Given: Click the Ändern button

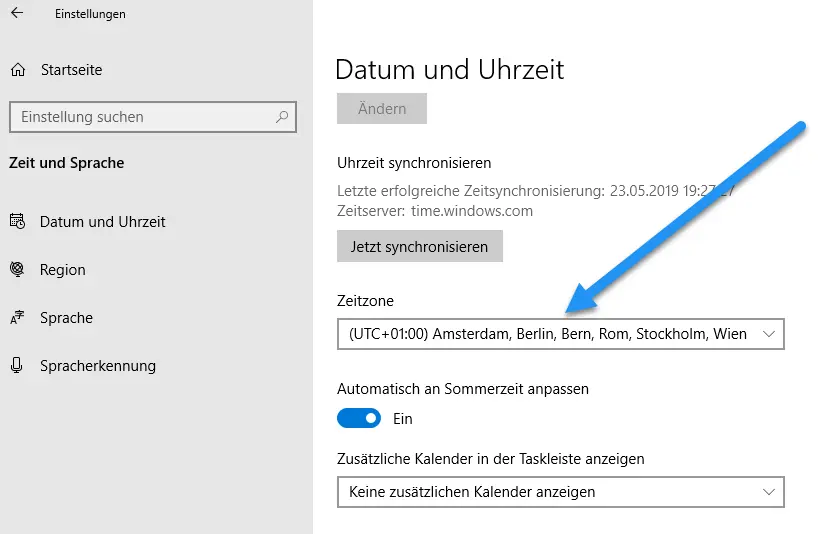Looking at the screenshot, I should pyautogui.click(x=381, y=109).
